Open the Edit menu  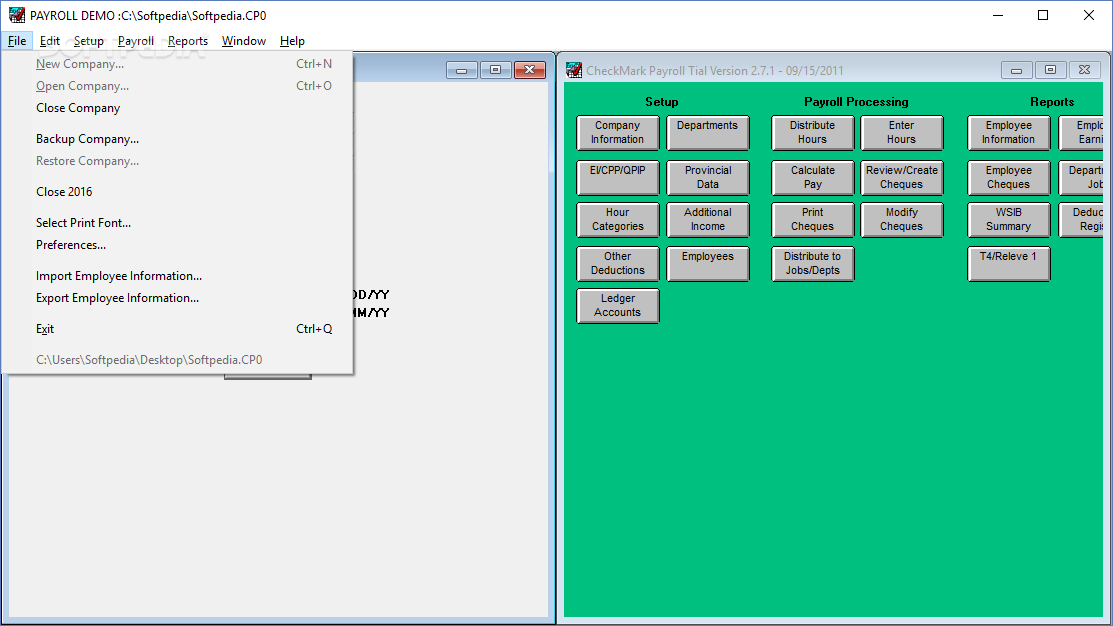pos(50,41)
